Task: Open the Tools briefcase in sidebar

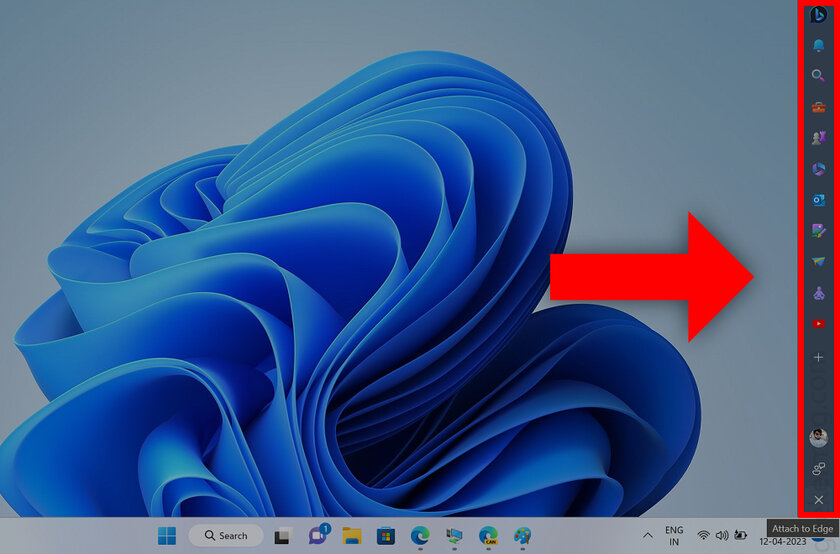Action: tap(818, 107)
